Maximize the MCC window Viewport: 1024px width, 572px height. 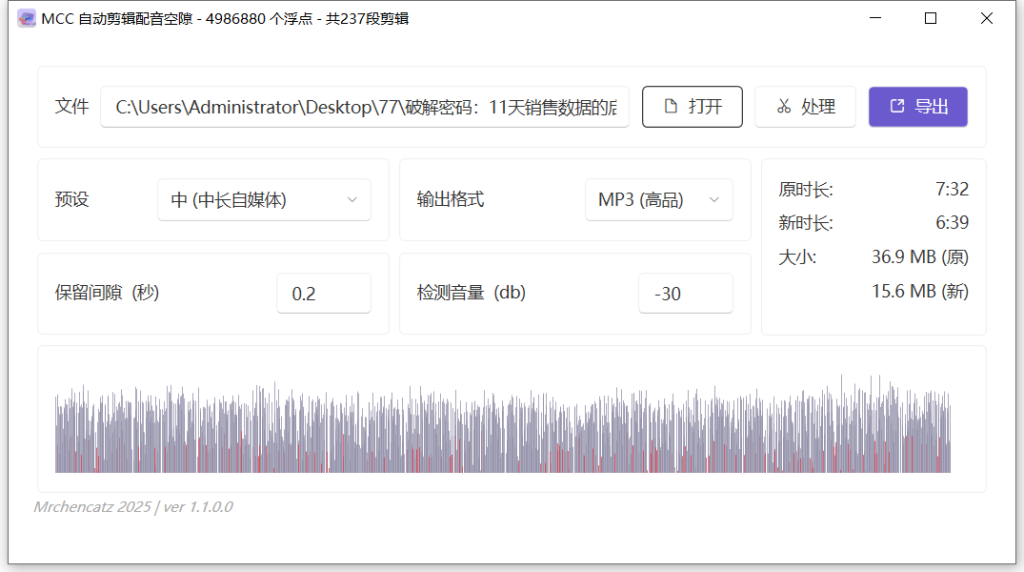coord(930,18)
